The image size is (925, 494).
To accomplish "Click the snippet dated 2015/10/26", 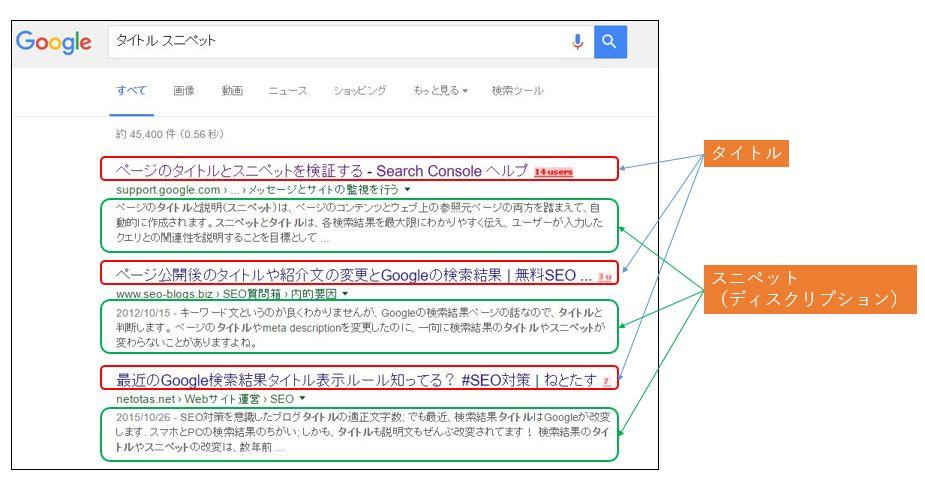I will pyautogui.click(x=363, y=431).
